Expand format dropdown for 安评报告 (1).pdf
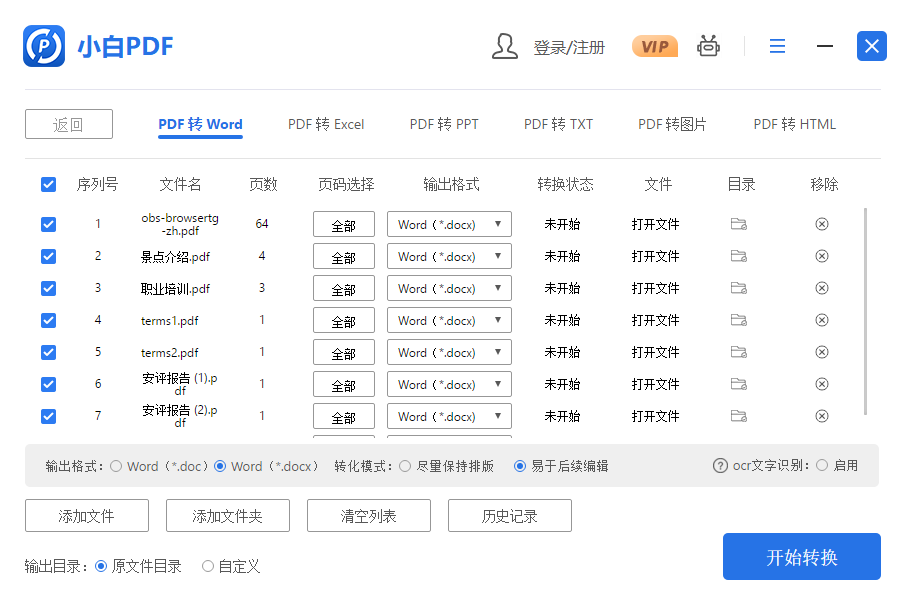The image size is (906, 602). 449,385
